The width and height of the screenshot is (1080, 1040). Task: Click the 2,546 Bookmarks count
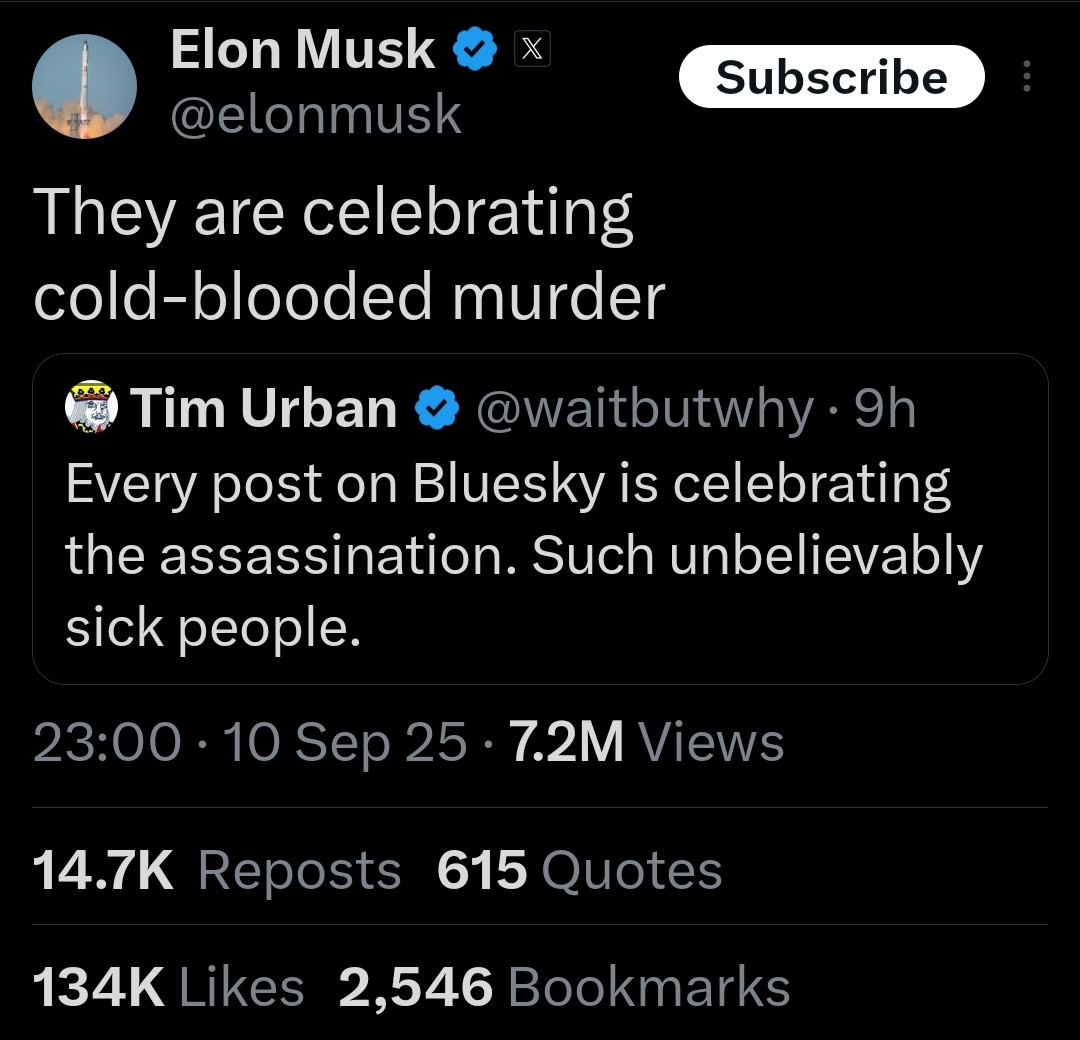click(x=564, y=987)
